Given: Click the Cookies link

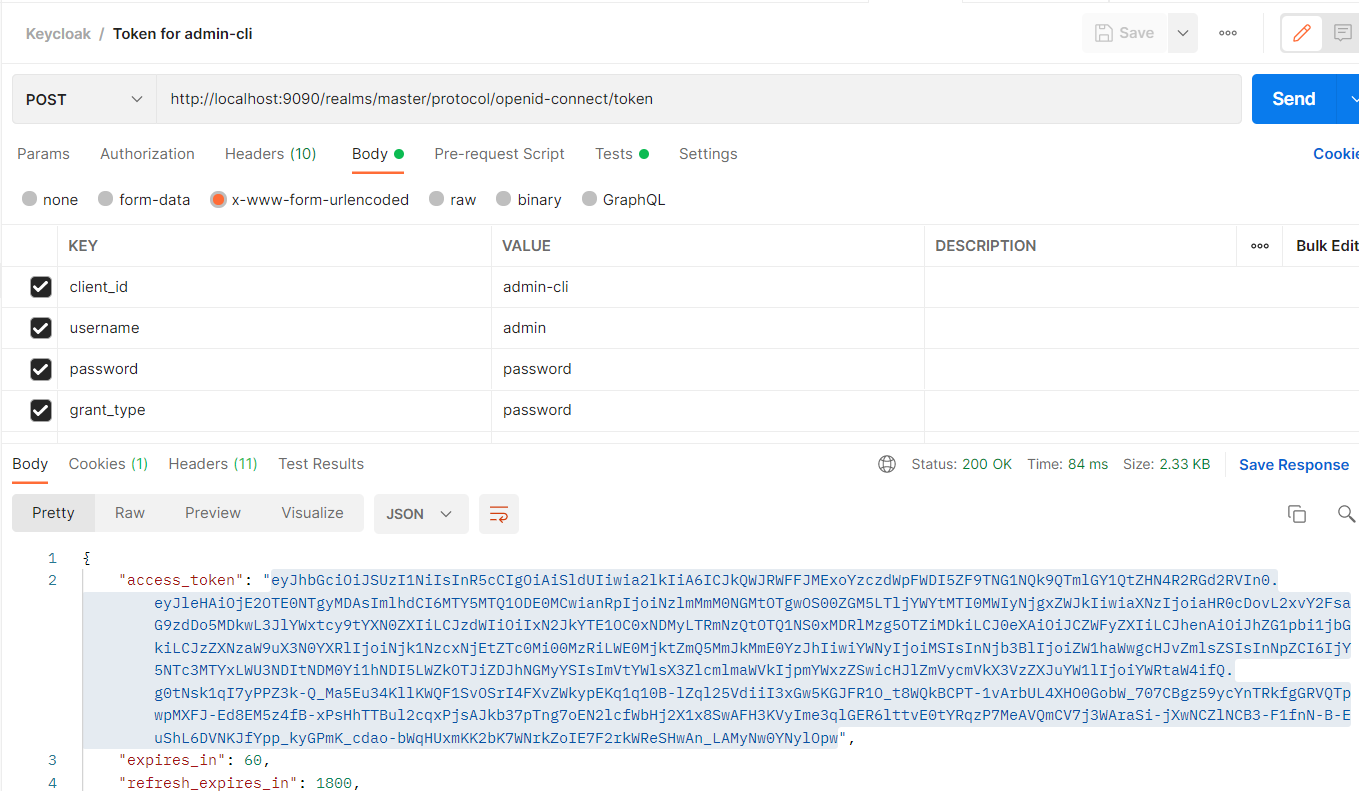Looking at the screenshot, I should 1336,154.
